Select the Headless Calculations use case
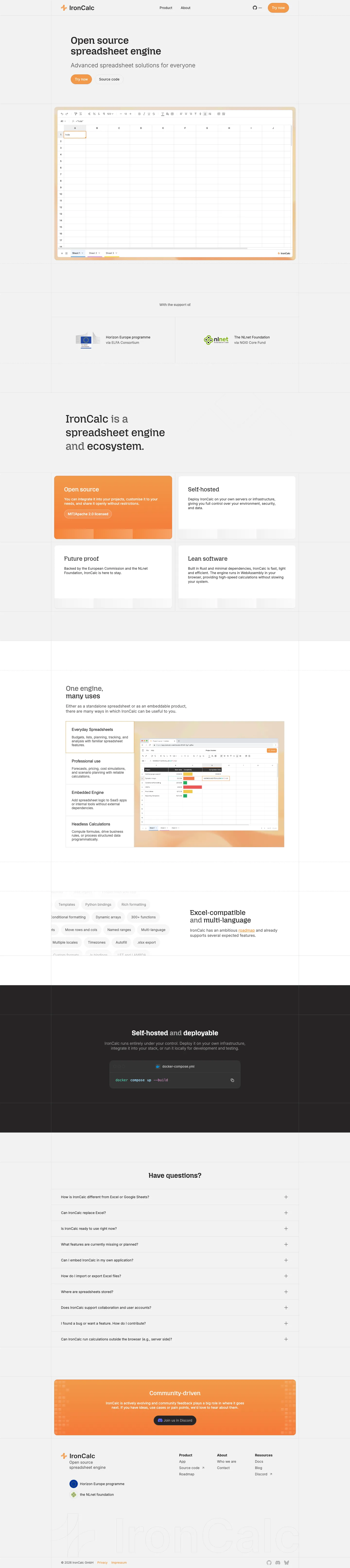Viewport: 350px width, 1568px height. 100,832
